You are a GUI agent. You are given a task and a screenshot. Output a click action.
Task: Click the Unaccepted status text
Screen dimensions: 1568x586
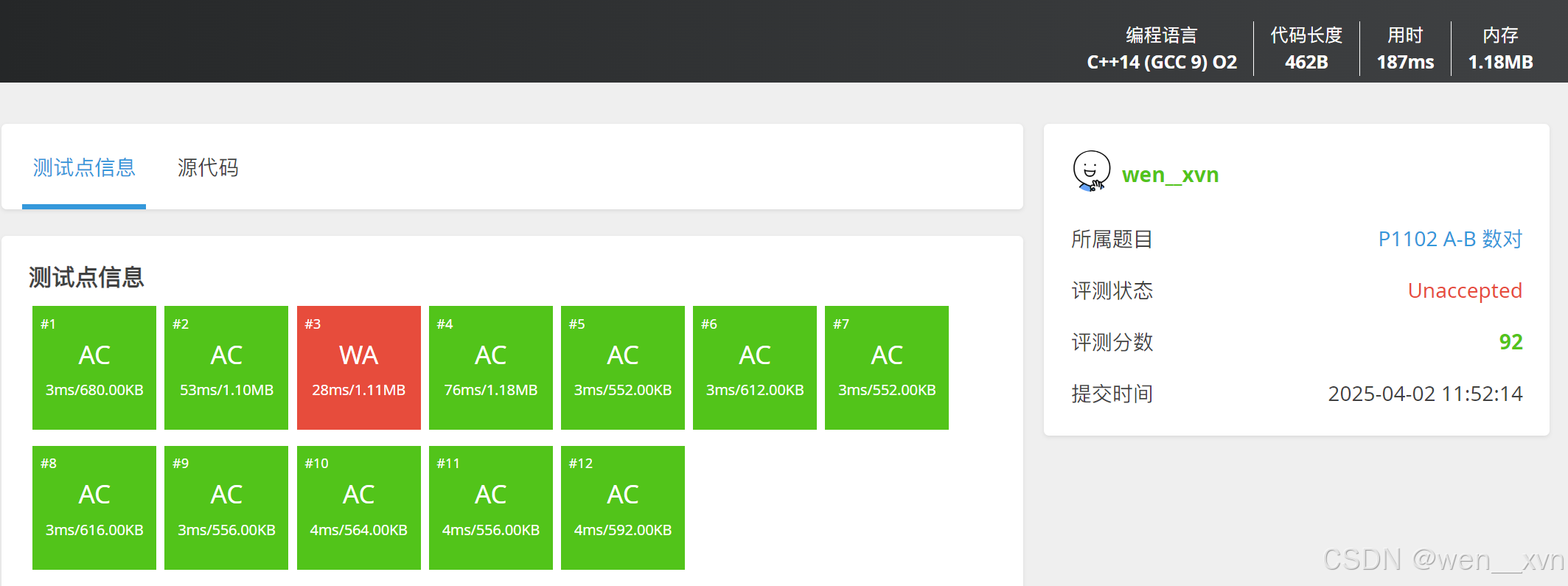pyautogui.click(x=1465, y=290)
